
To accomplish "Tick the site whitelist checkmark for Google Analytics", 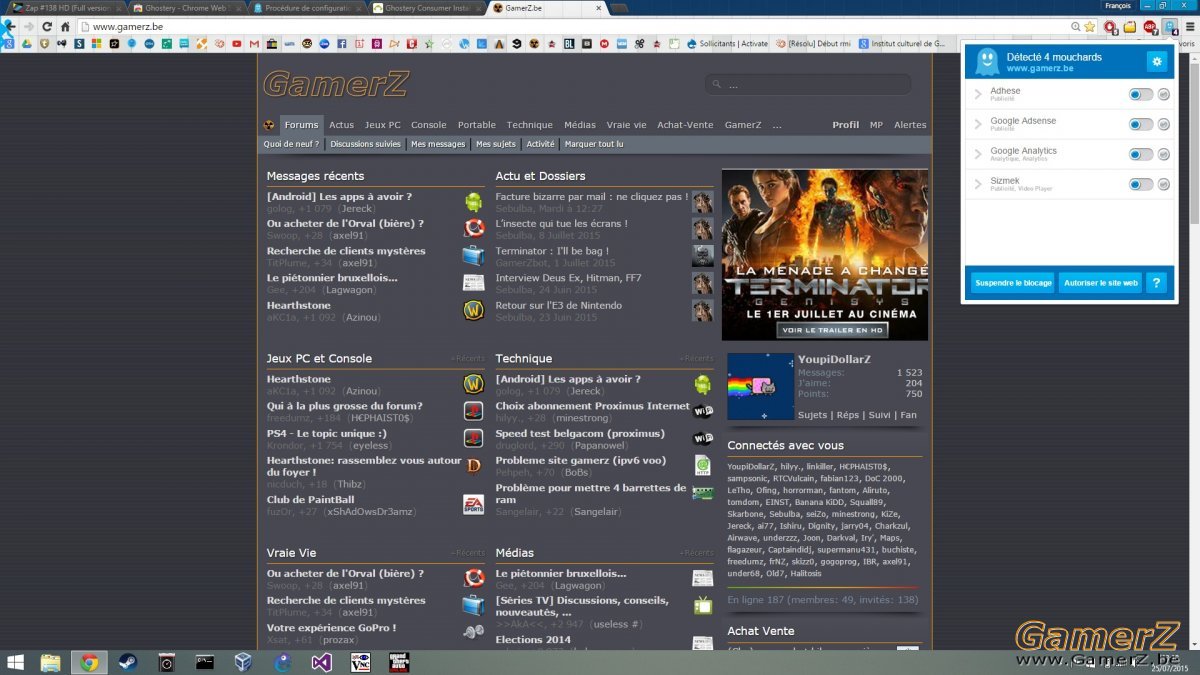I will click(x=1164, y=154).
